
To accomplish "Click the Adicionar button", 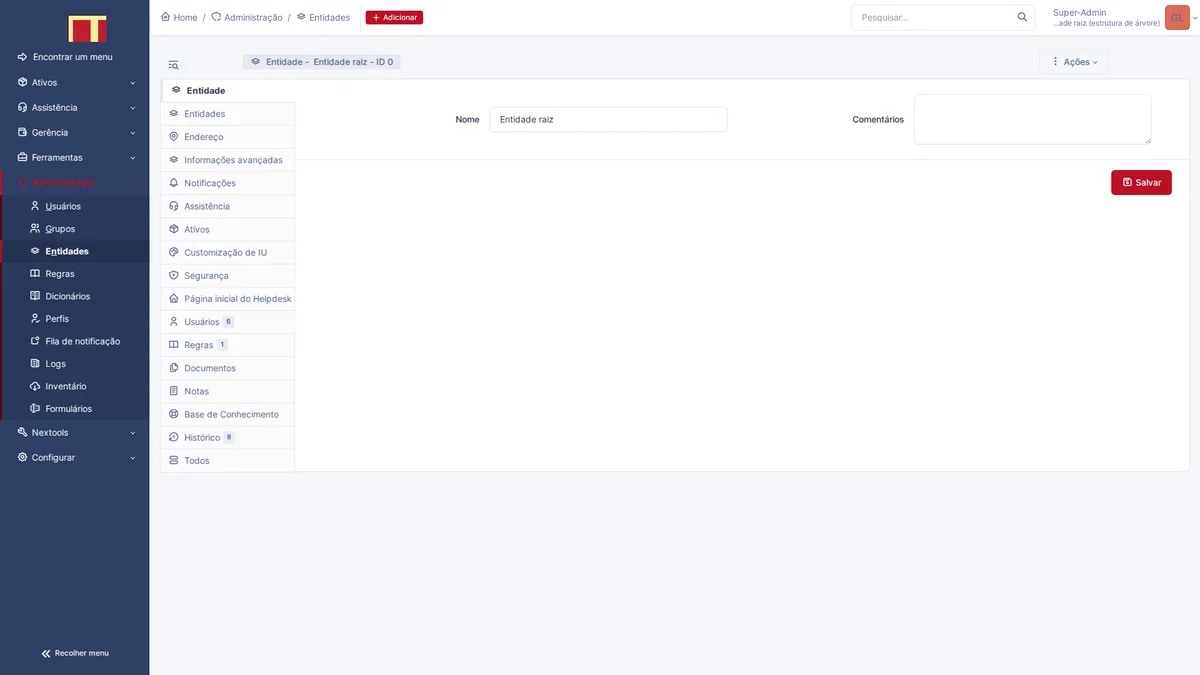I will coord(394,17).
